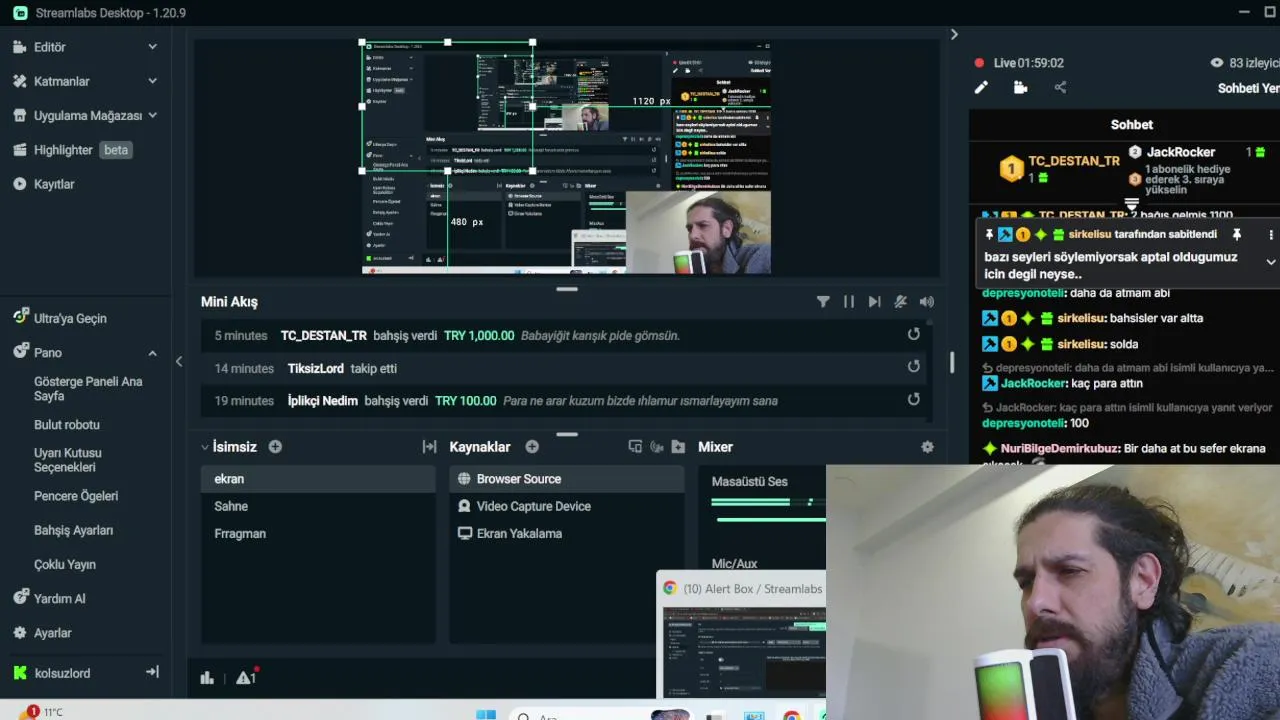Unpin sirkelisu's pinned chat message

pyautogui.click(x=1236, y=234)
